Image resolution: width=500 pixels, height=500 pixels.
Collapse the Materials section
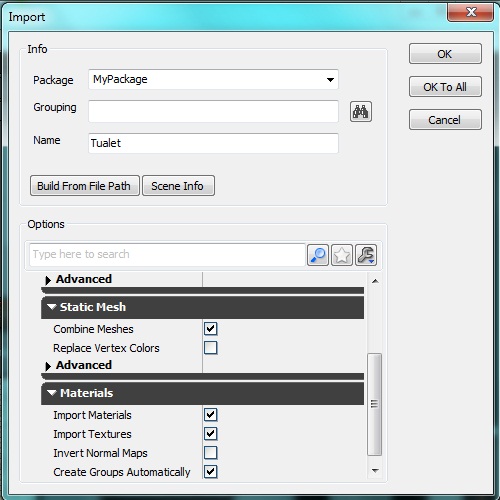point(51,392)
